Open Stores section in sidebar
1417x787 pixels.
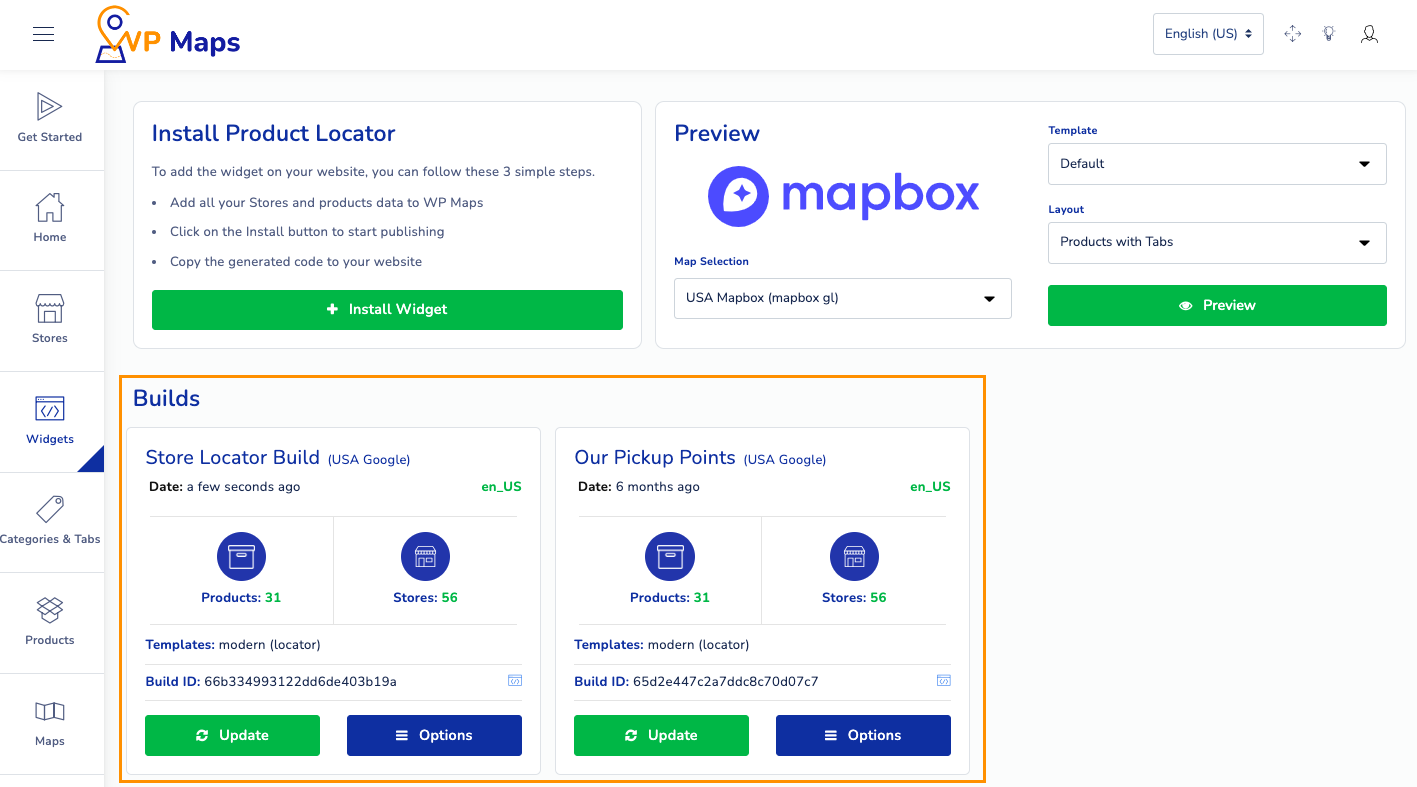coord(50,319)
